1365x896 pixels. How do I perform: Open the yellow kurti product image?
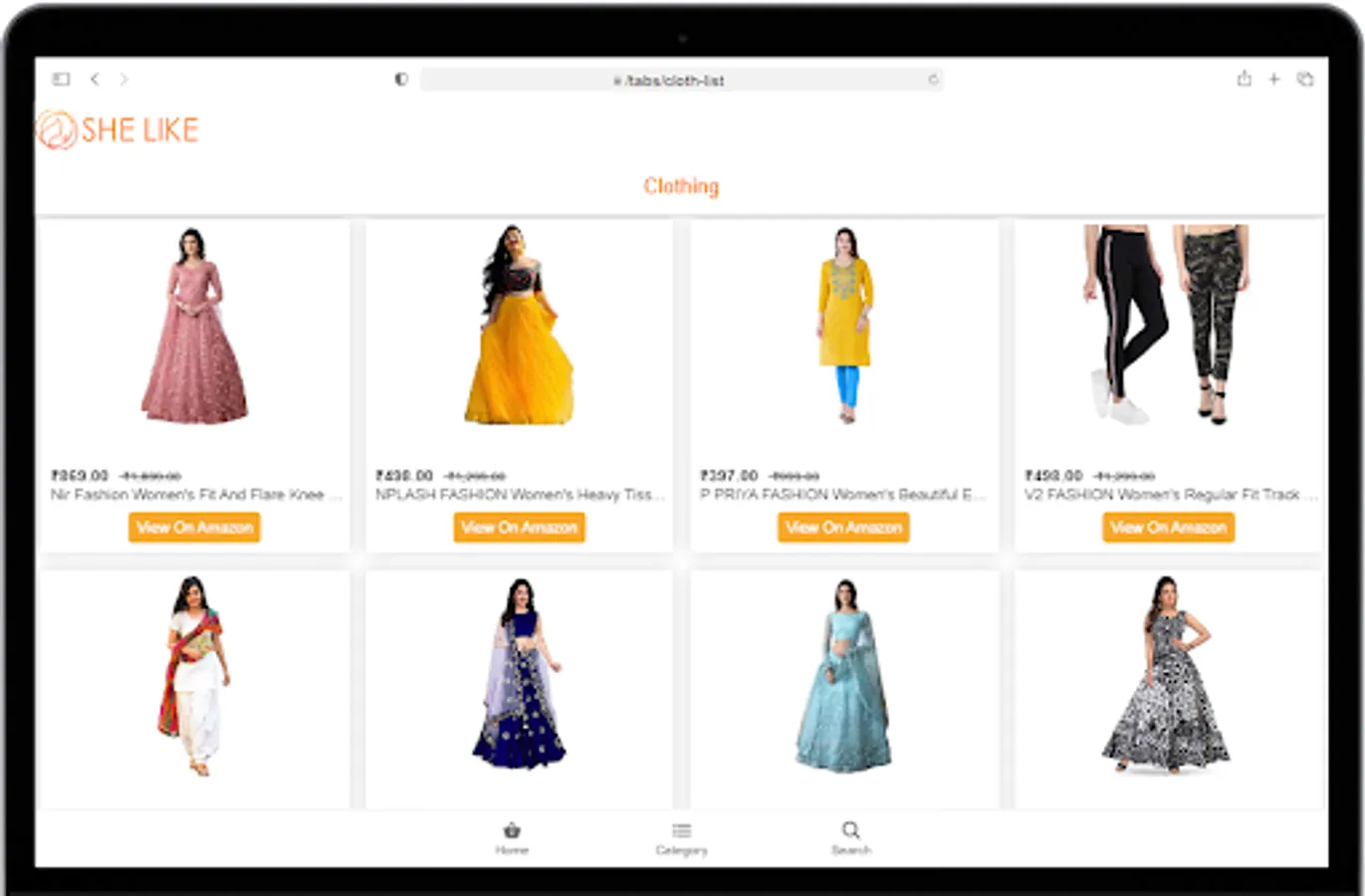(x=845, y=326)
